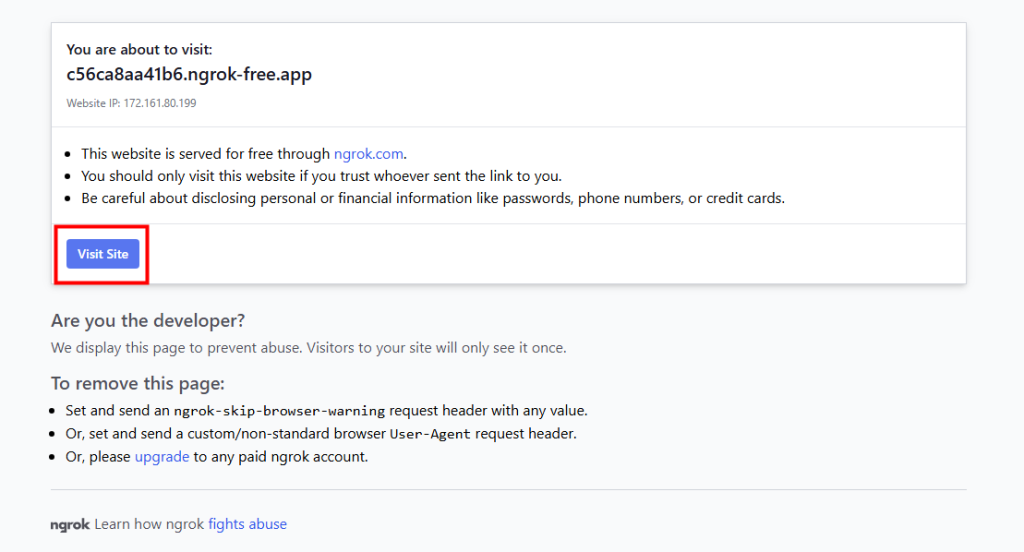
Task: Click the "We display this page to prevent abuse" sentence
Action: pyautogui.click(x=176, y=348)
